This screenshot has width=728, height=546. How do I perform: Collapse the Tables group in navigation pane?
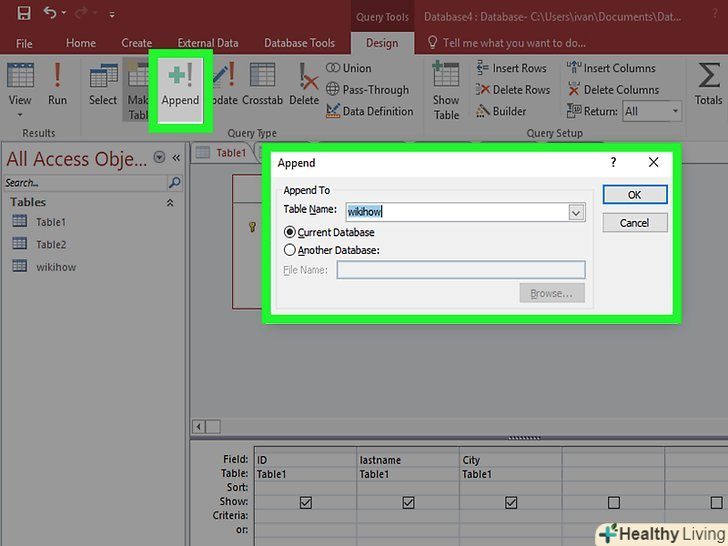[x=170, y=202]
